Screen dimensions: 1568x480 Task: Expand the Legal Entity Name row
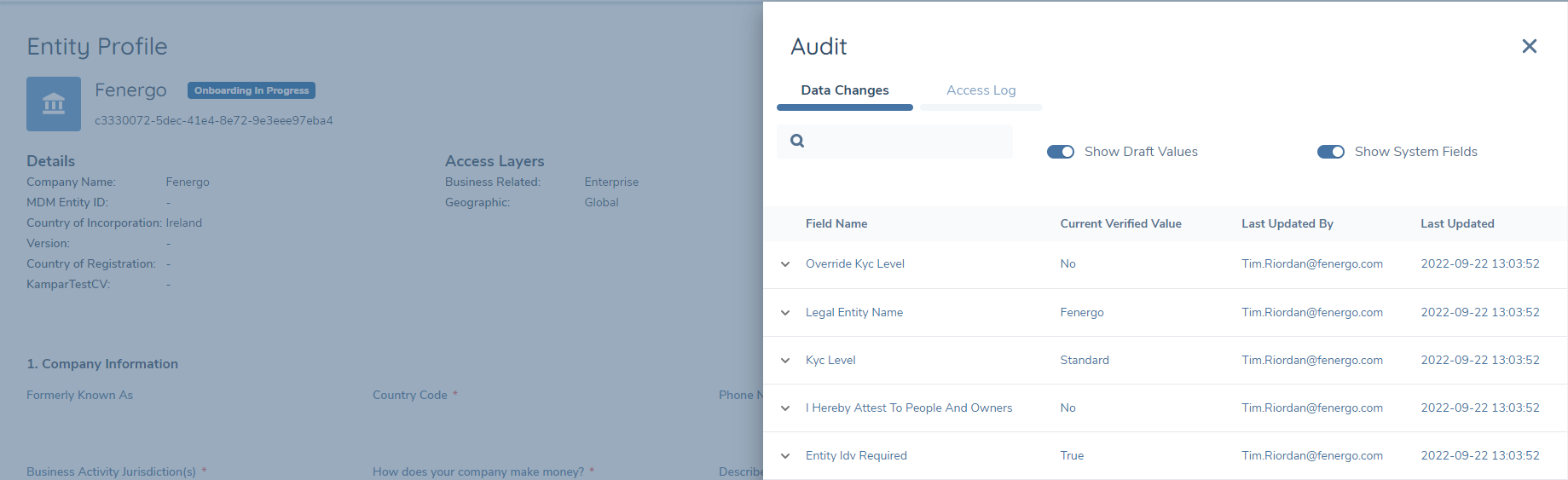[785, 313]
